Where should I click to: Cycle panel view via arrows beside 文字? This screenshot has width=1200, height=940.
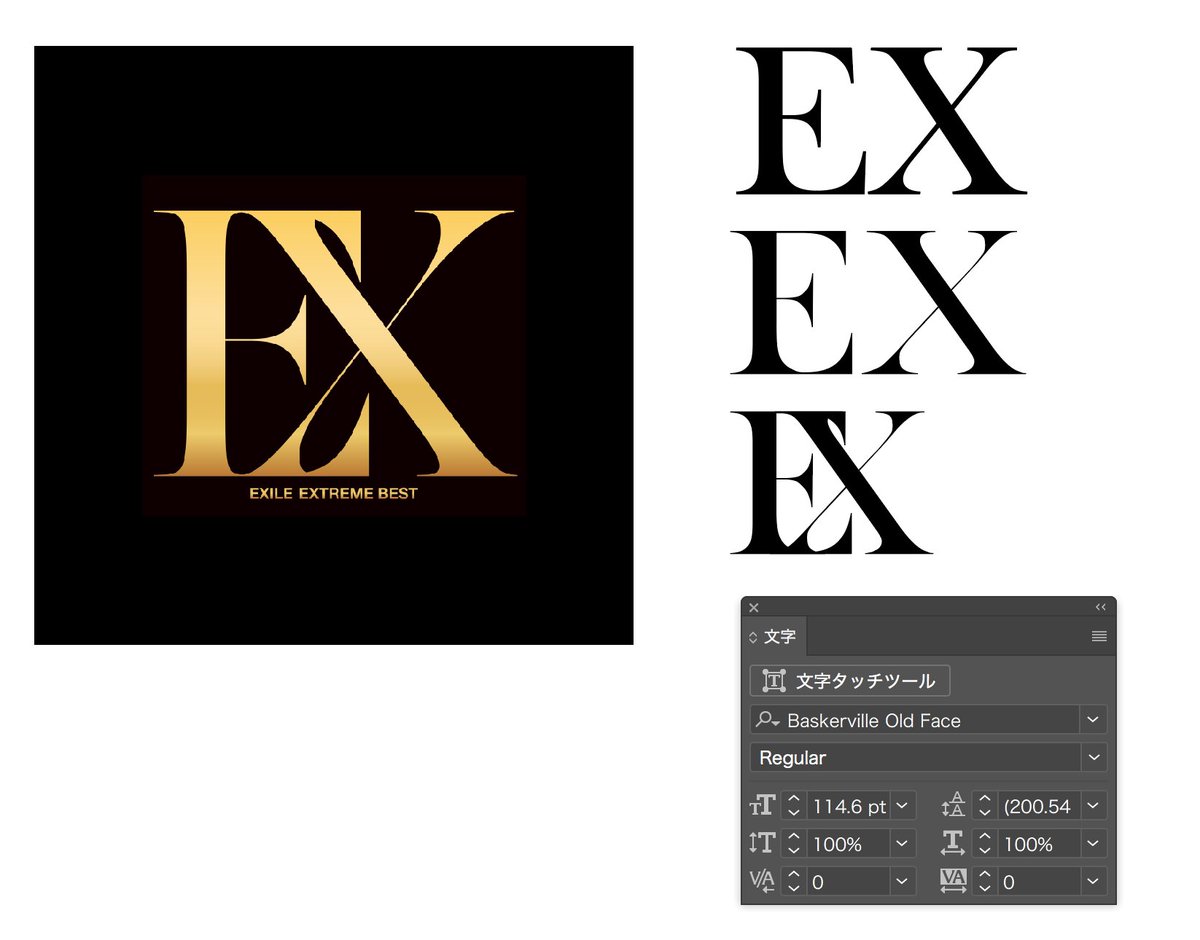(x=754, y=636)
